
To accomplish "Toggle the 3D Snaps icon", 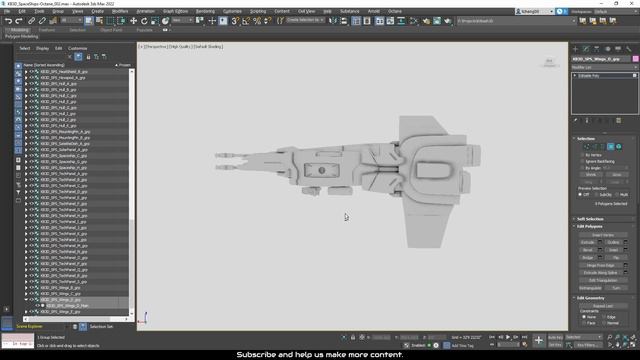I will point(235,21).
